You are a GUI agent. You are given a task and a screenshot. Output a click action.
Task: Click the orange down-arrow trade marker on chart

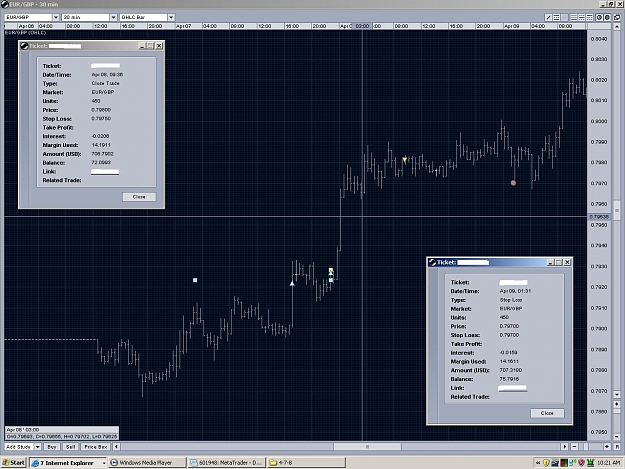(x=405, y=160)
